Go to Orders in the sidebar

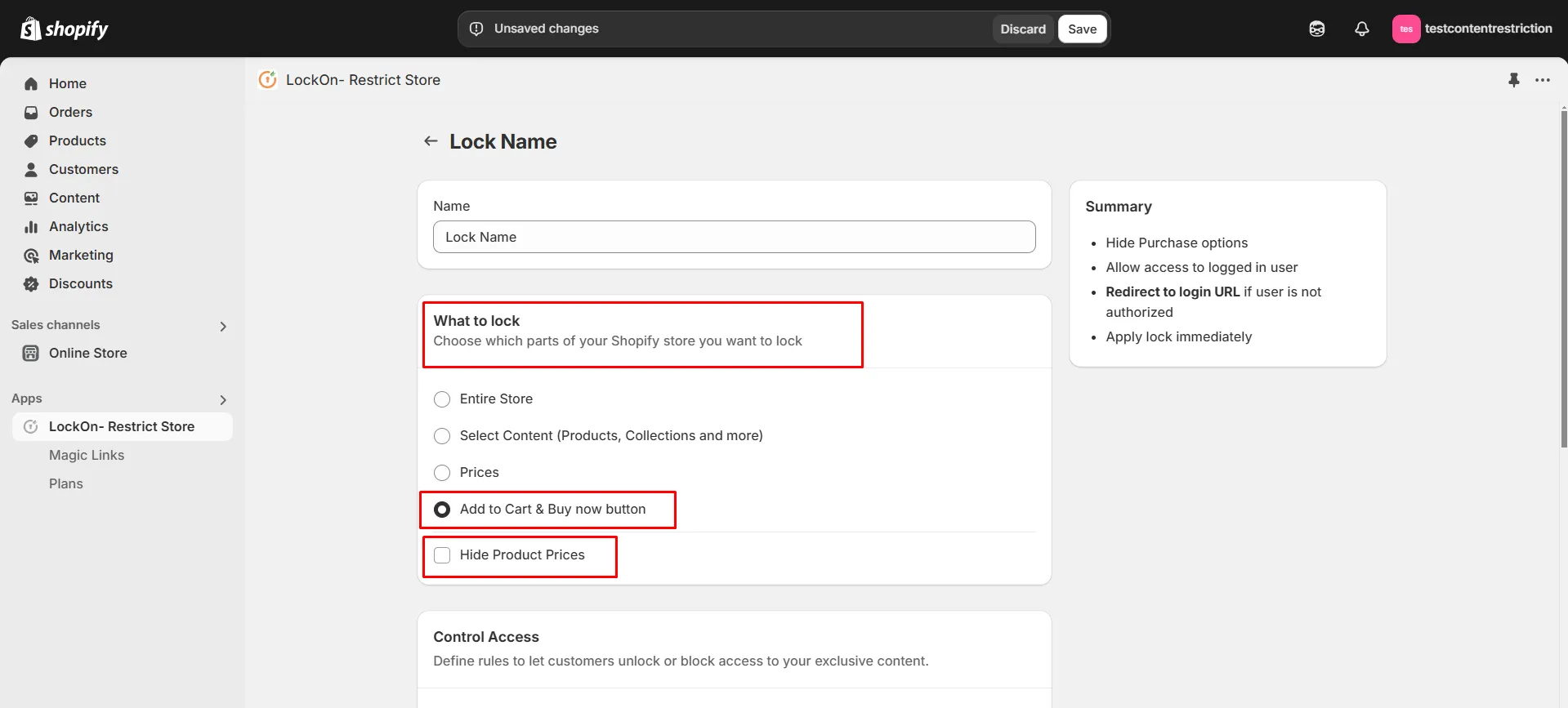pos(70,112)
